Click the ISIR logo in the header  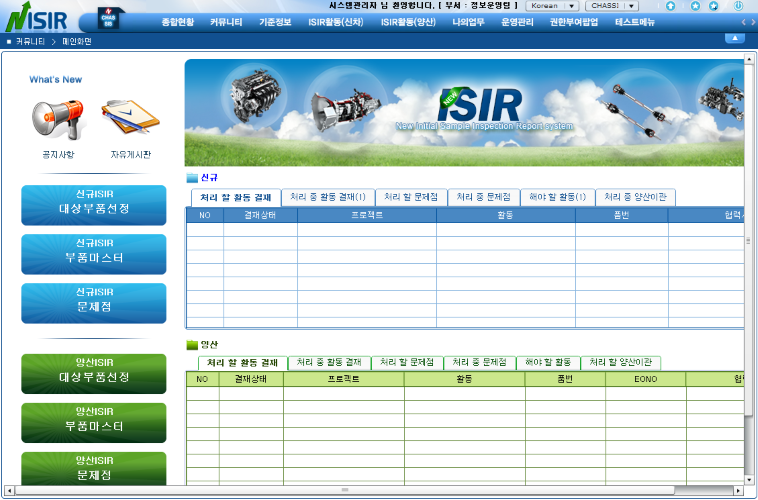37,18
